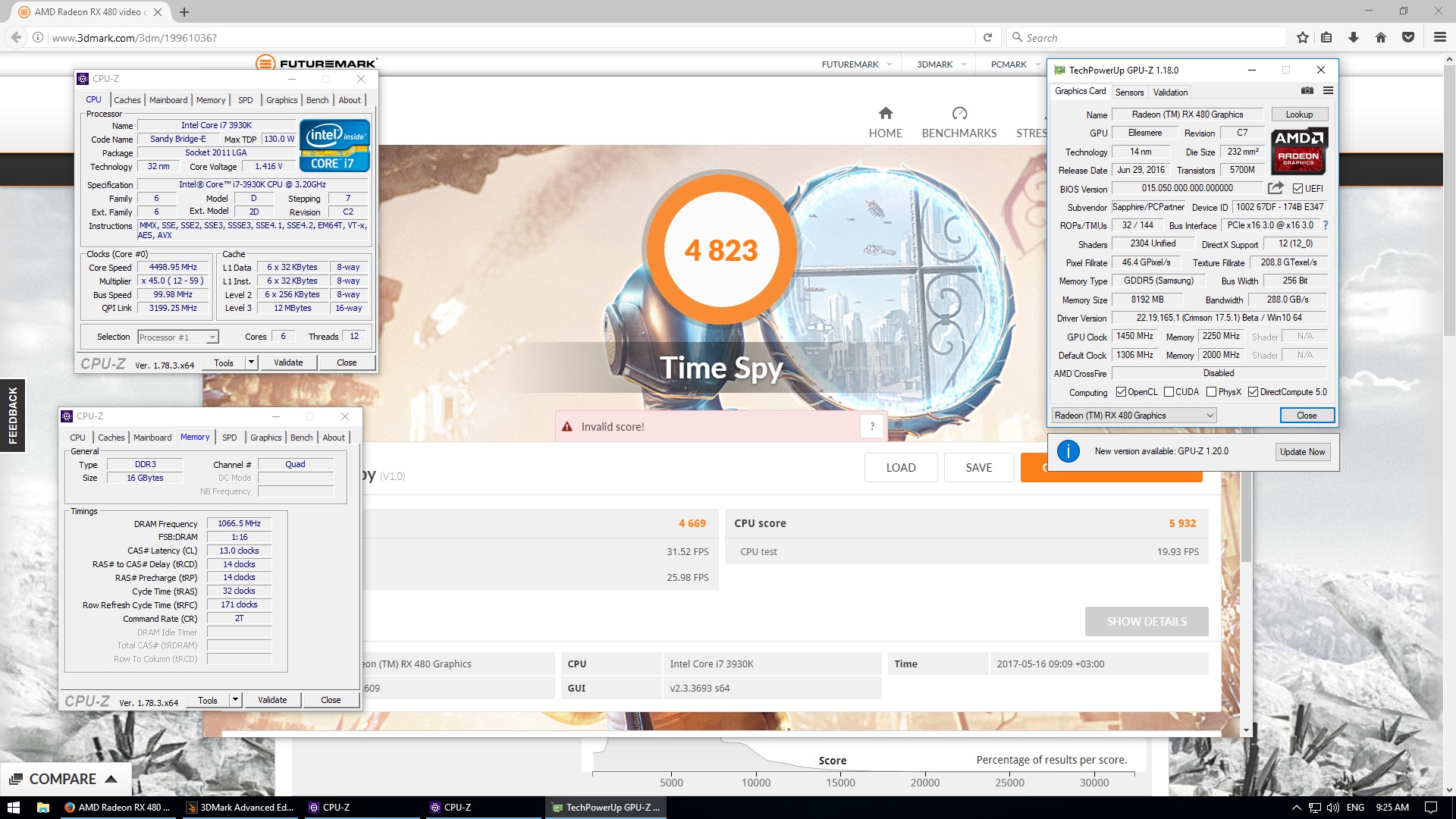Open the GPU-Z hamburger menu icon

tap(1328, 91)
